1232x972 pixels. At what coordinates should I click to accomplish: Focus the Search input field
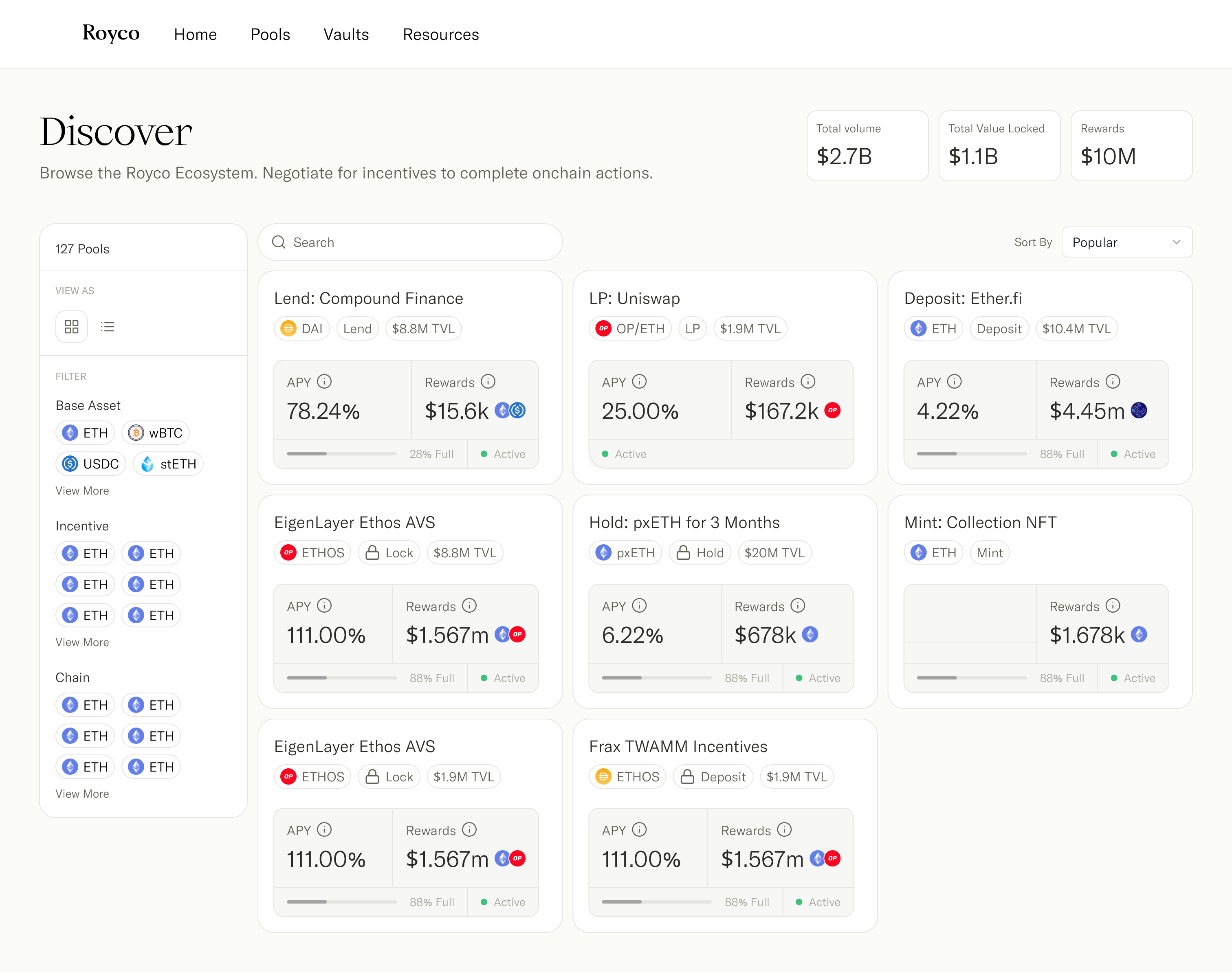[410, 242]
